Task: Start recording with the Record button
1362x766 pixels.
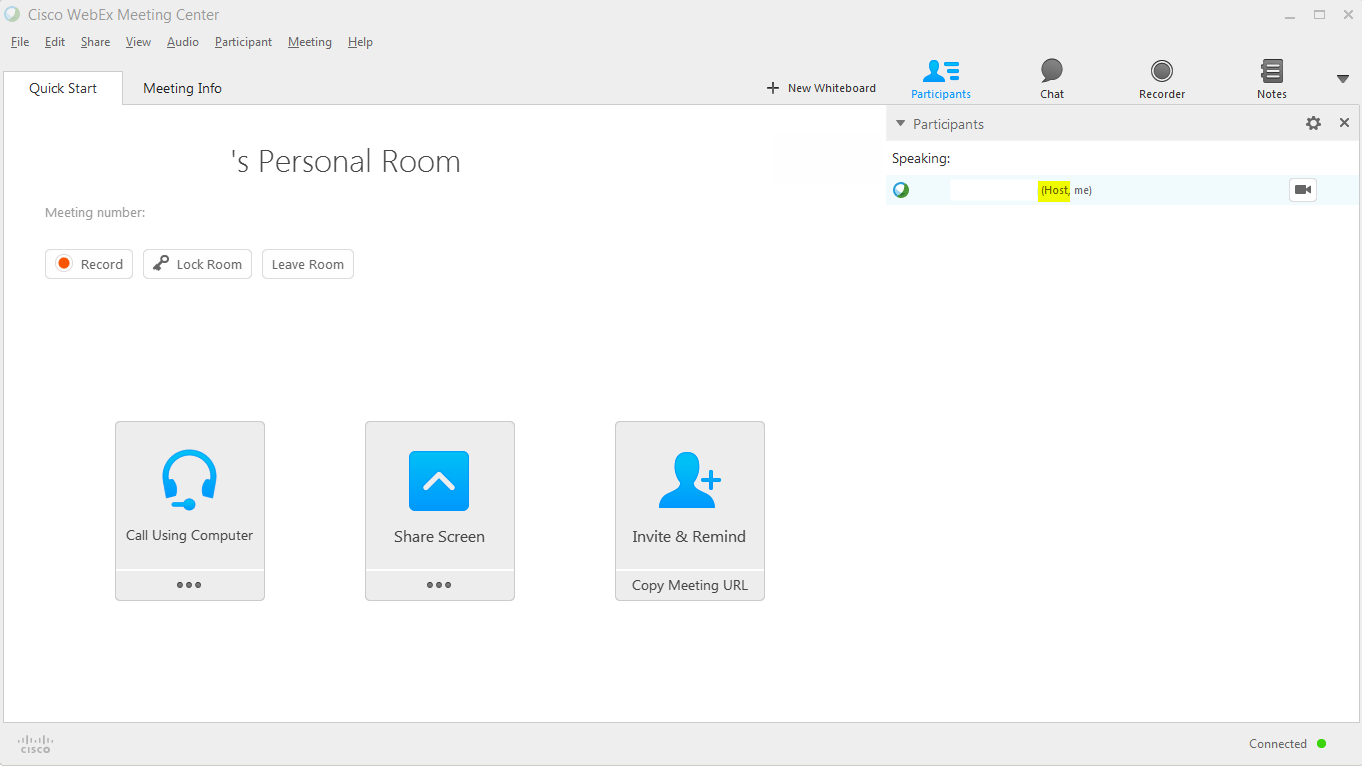Action: (x=89, y=264)
